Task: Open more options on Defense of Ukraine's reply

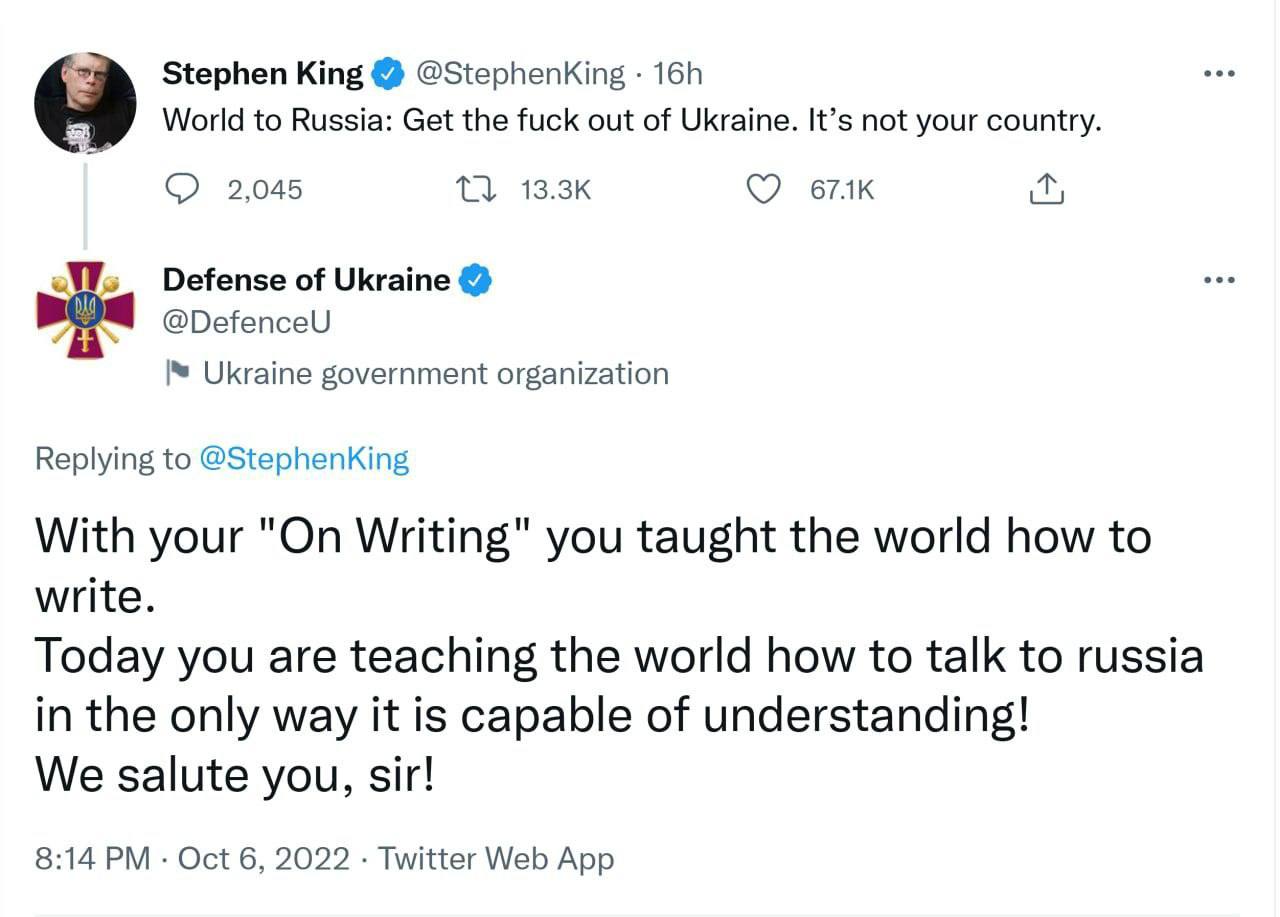Action: [x=1219, y=281]
